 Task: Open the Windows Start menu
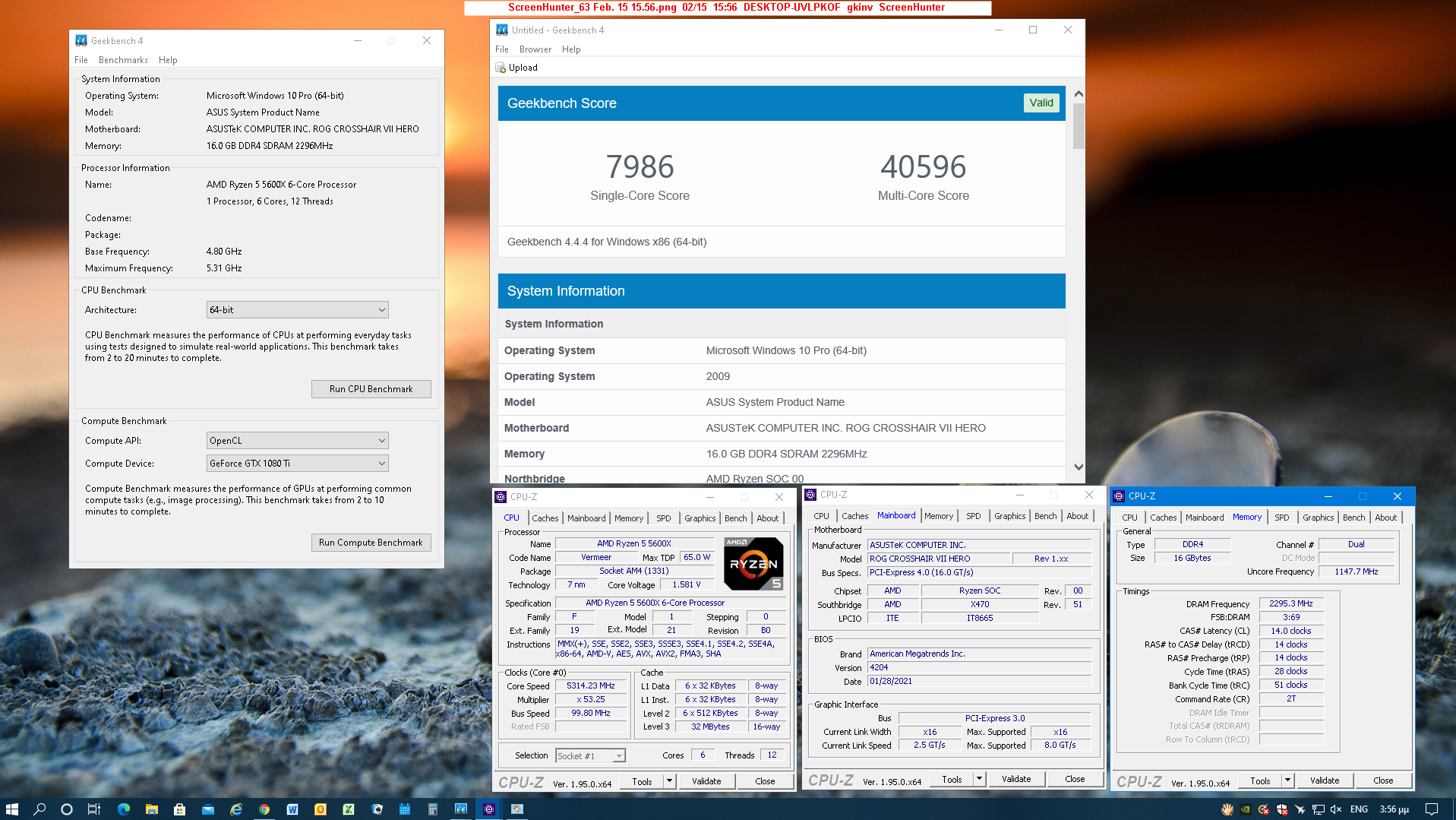12,809
